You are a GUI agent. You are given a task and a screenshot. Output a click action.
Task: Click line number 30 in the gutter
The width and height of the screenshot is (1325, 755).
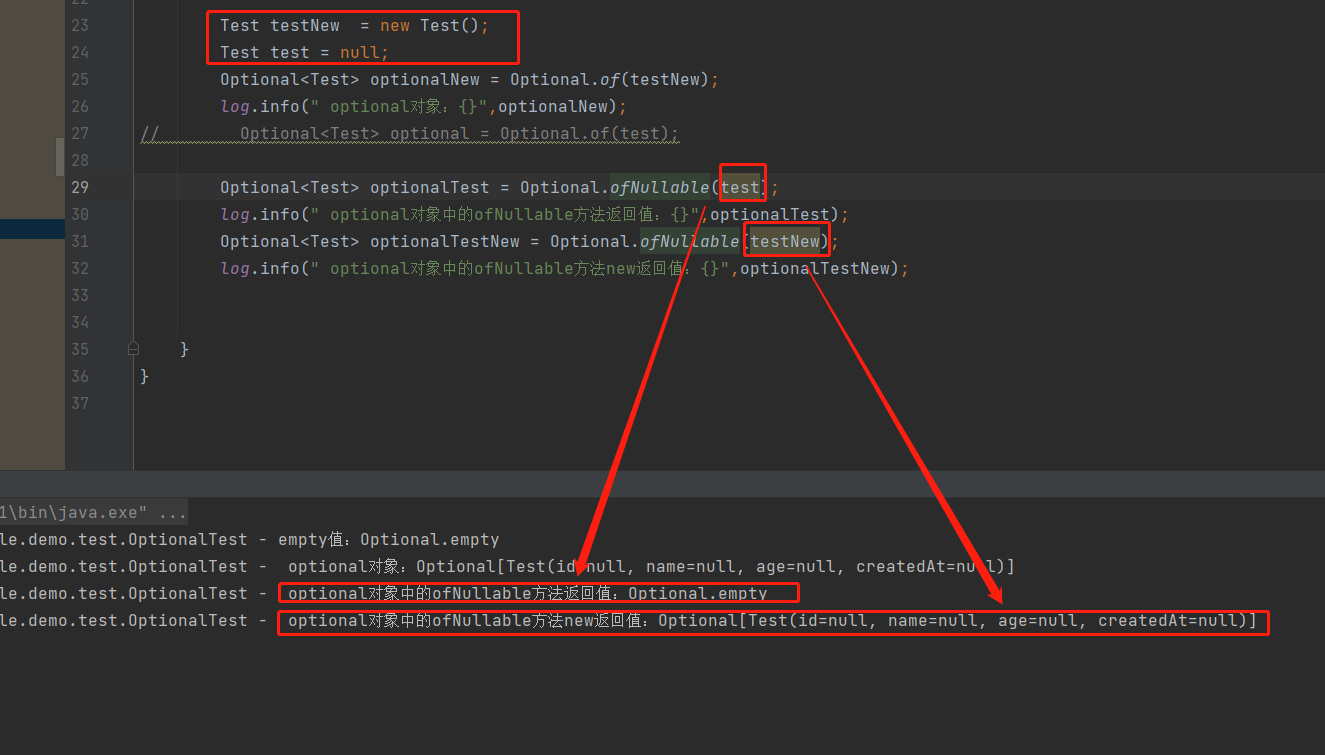(x=80, y=214)
